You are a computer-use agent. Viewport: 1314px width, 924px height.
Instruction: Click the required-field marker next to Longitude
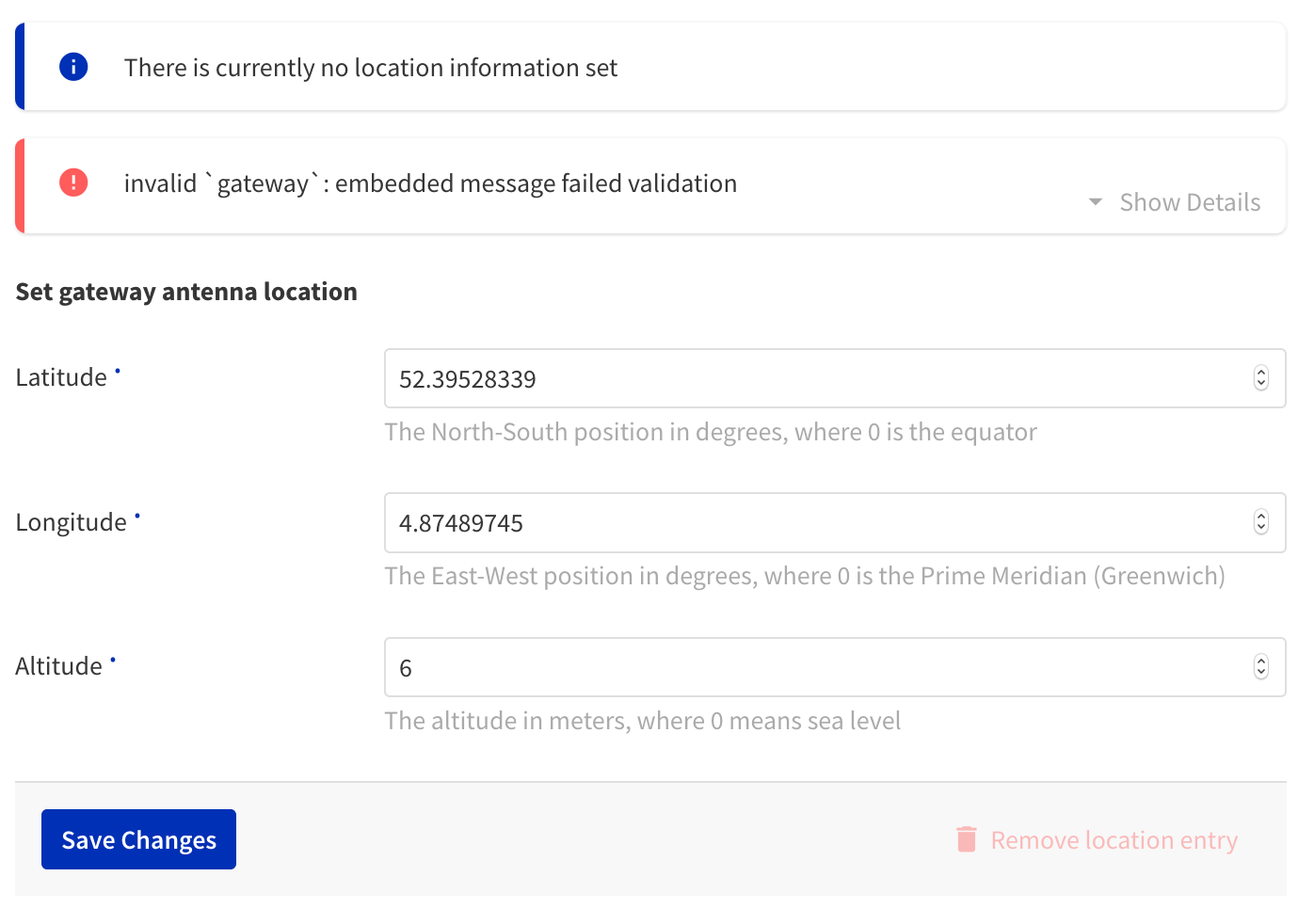pyautogui.click(x=137, y=514)
